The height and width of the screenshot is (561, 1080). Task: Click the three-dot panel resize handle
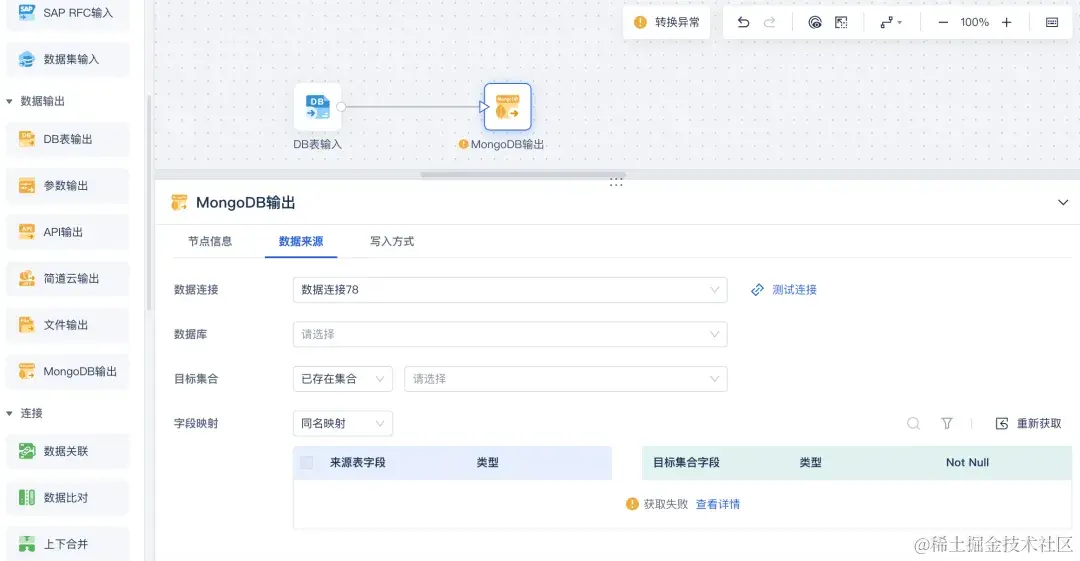tap(616, 183)
